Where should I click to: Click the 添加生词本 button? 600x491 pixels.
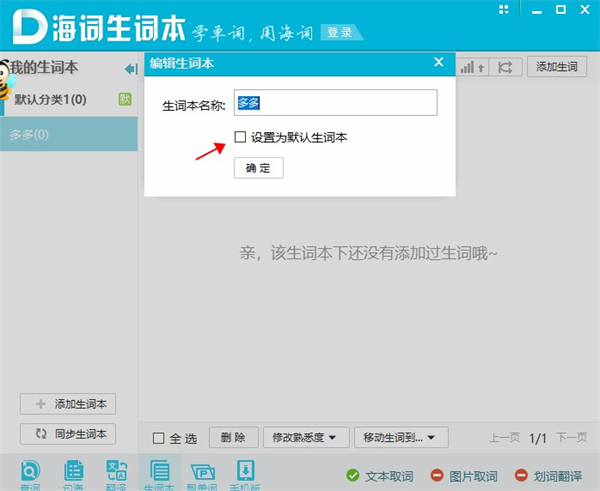pyautogui.click(x=68, y=404)
